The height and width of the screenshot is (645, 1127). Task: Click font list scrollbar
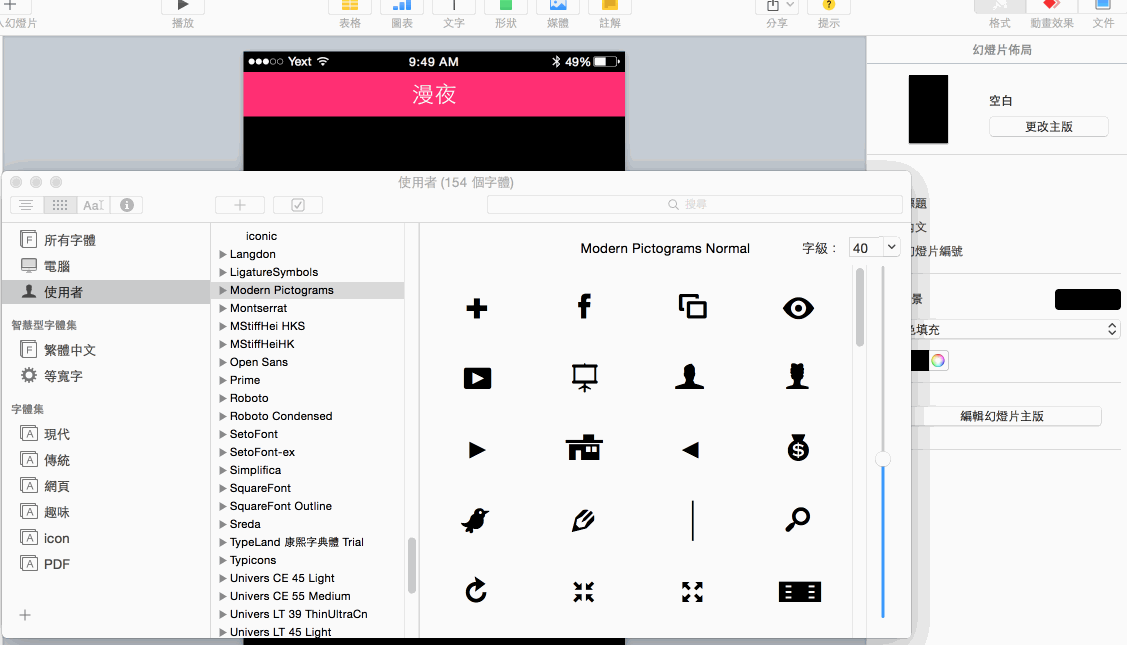click(412, 565)
